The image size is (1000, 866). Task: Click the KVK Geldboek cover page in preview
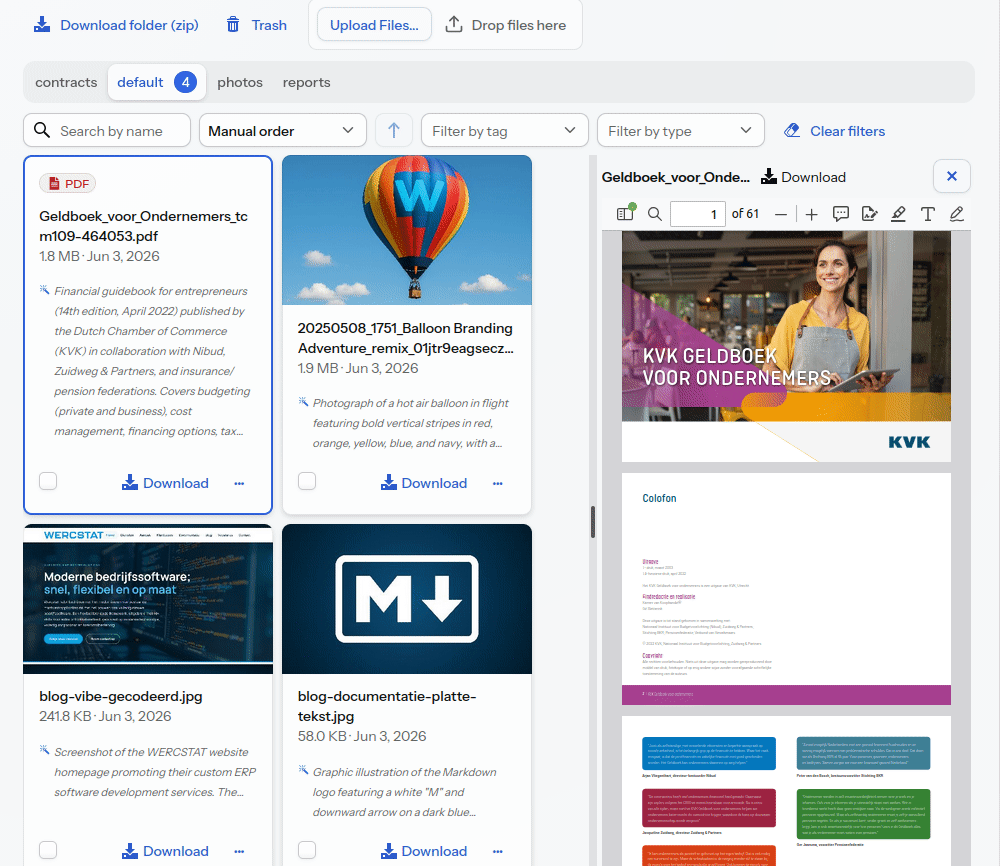[786, 346]
